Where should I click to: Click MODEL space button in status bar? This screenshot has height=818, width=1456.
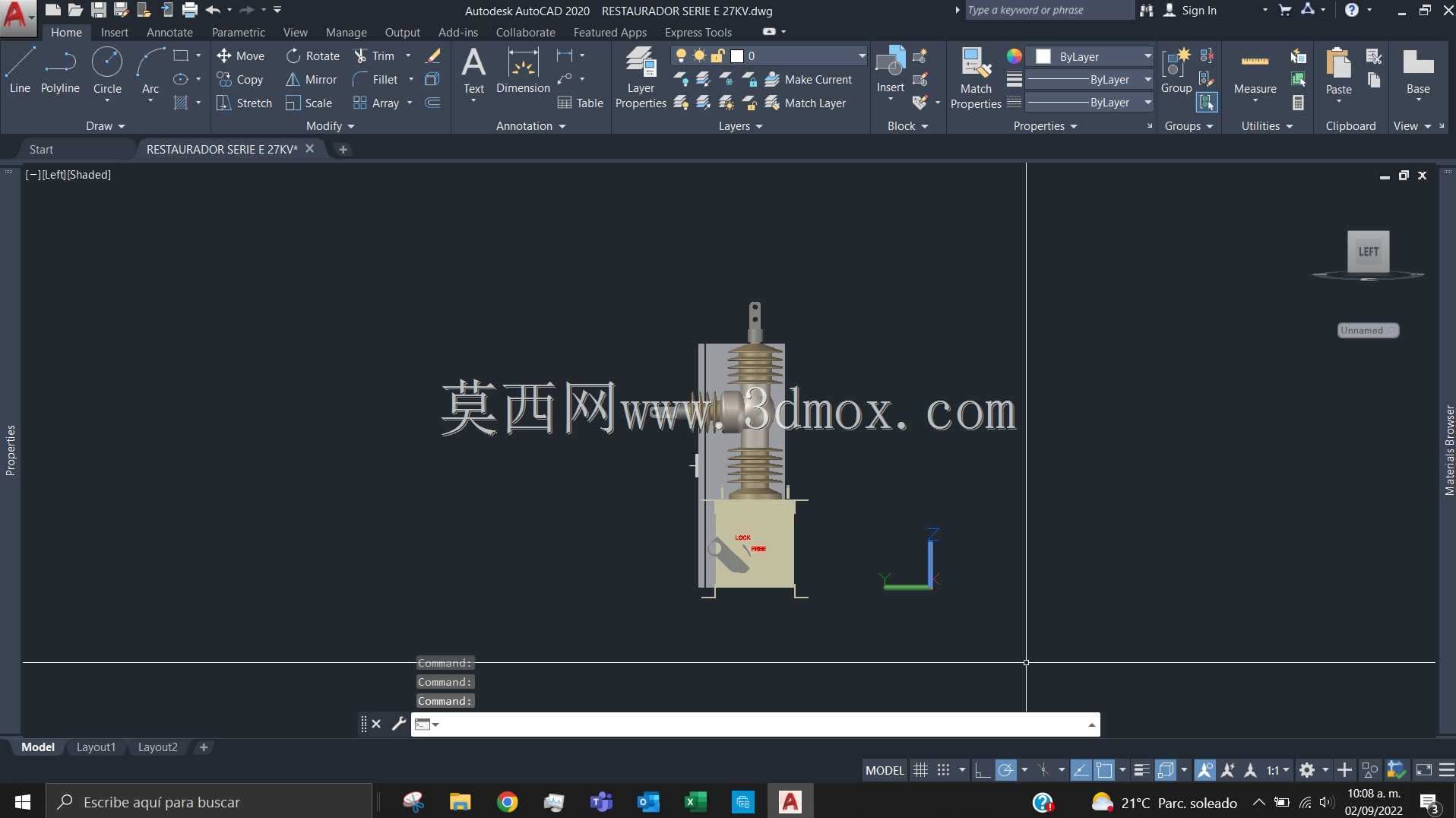(885, 770)
